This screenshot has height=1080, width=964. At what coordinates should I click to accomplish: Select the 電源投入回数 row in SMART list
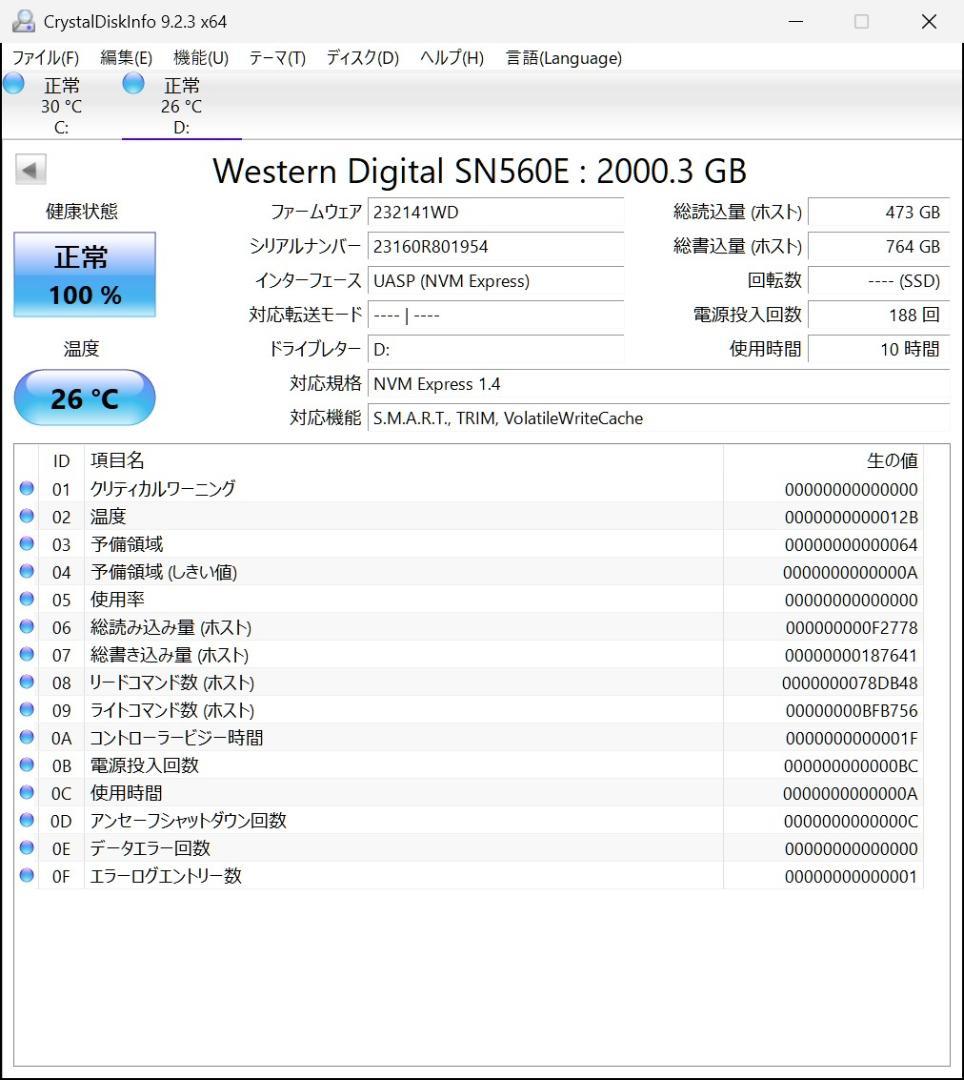400,765
